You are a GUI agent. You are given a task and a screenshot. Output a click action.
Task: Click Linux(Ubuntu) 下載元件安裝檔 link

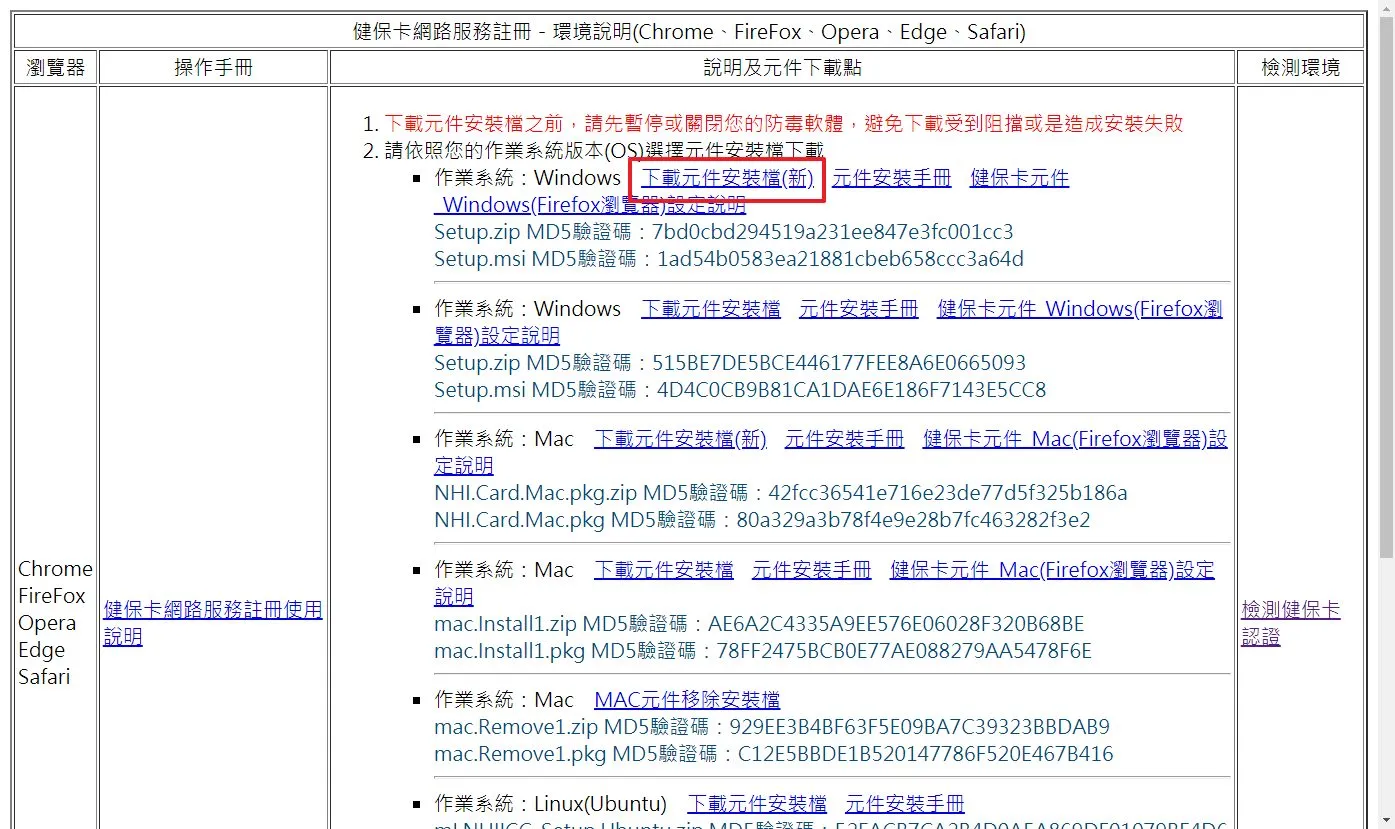[757, 804]
